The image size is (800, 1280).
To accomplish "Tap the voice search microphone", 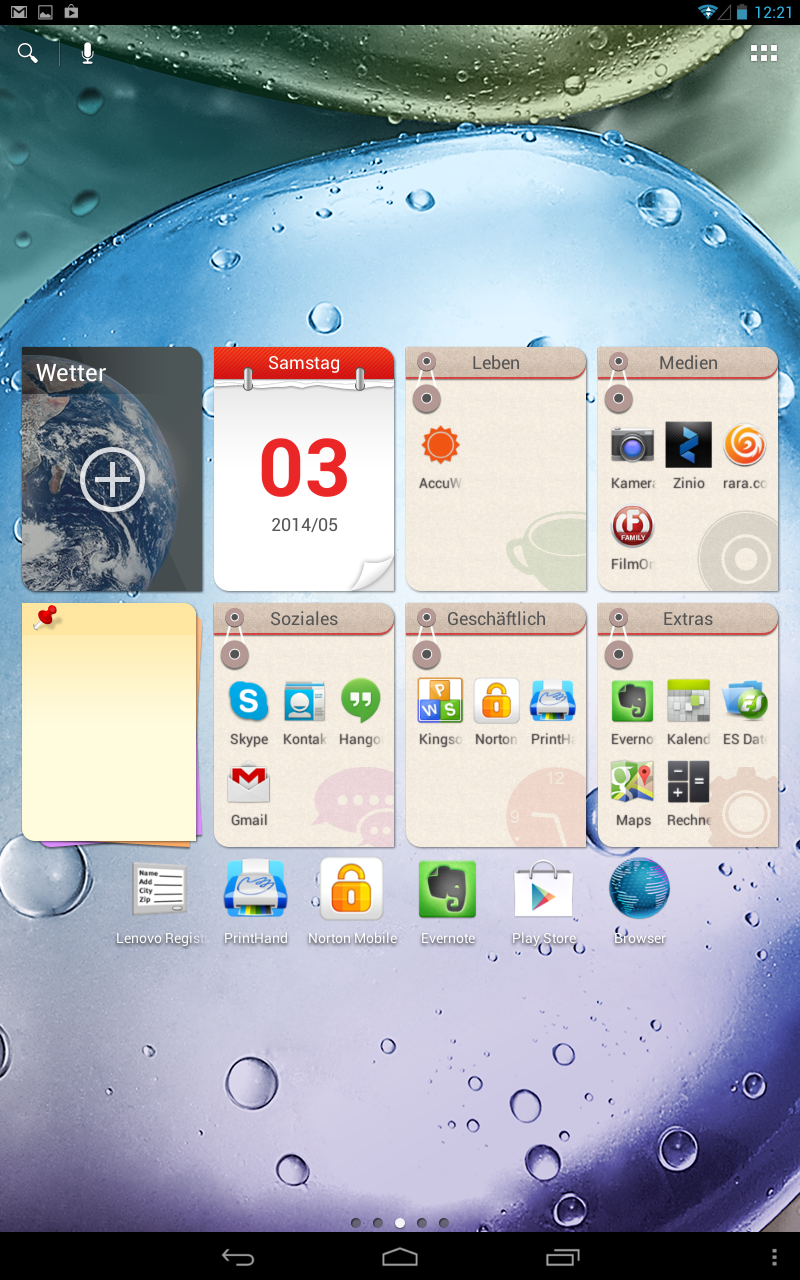I will [88, 53].
